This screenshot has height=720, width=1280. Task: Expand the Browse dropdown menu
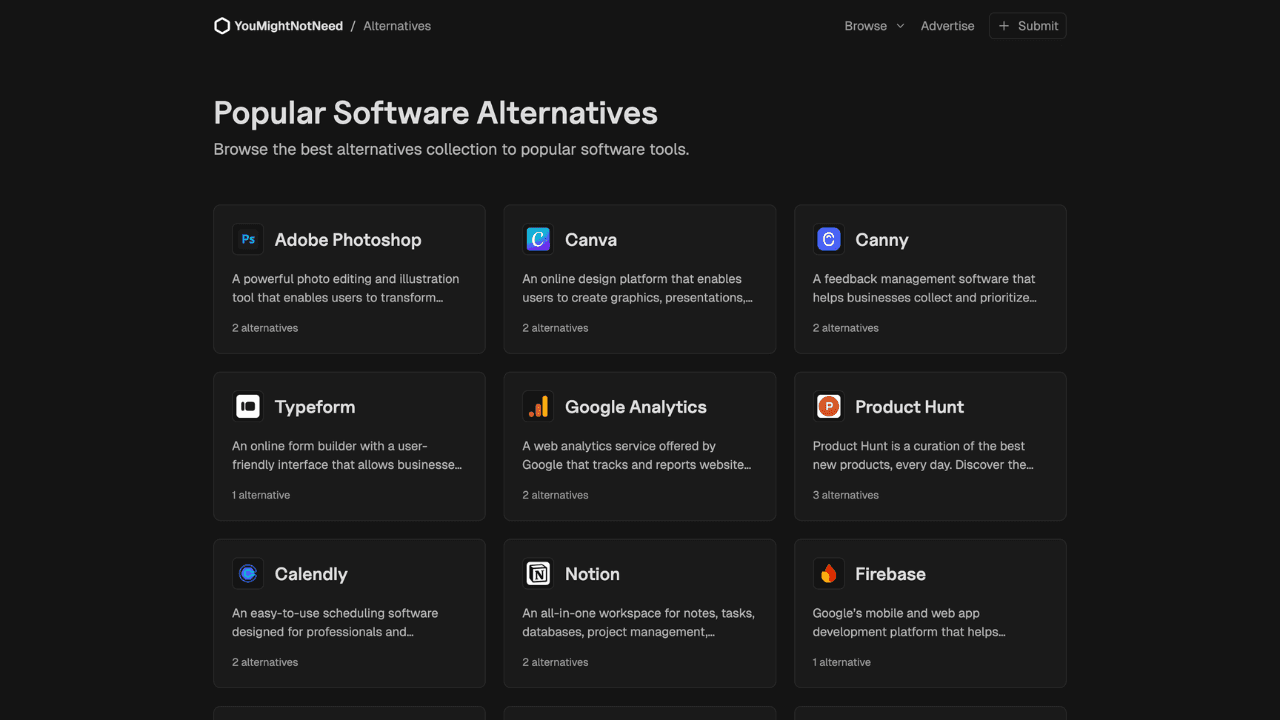[x=866, y=26]
